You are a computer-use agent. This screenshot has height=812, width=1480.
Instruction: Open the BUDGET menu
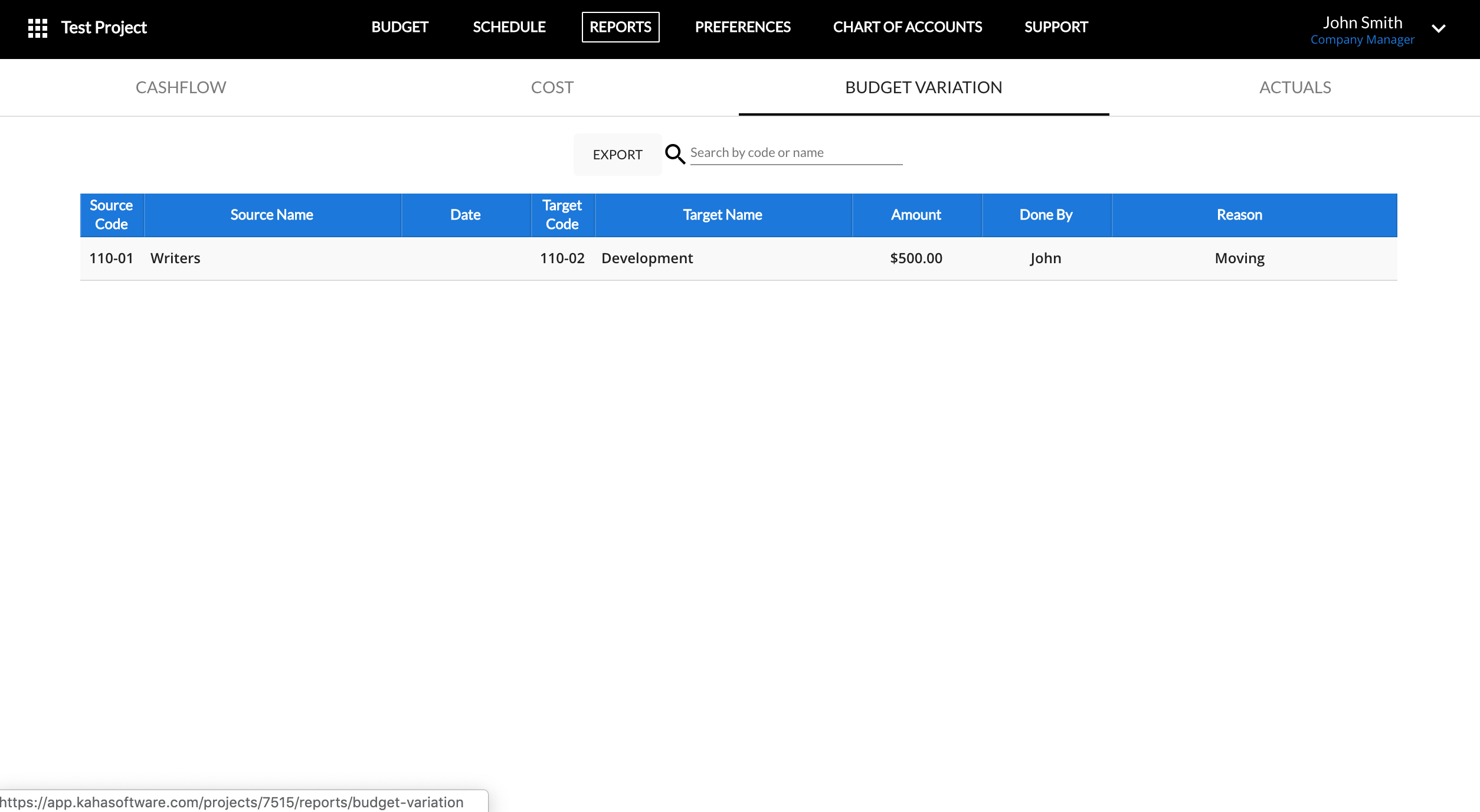(x=400, y=27)
